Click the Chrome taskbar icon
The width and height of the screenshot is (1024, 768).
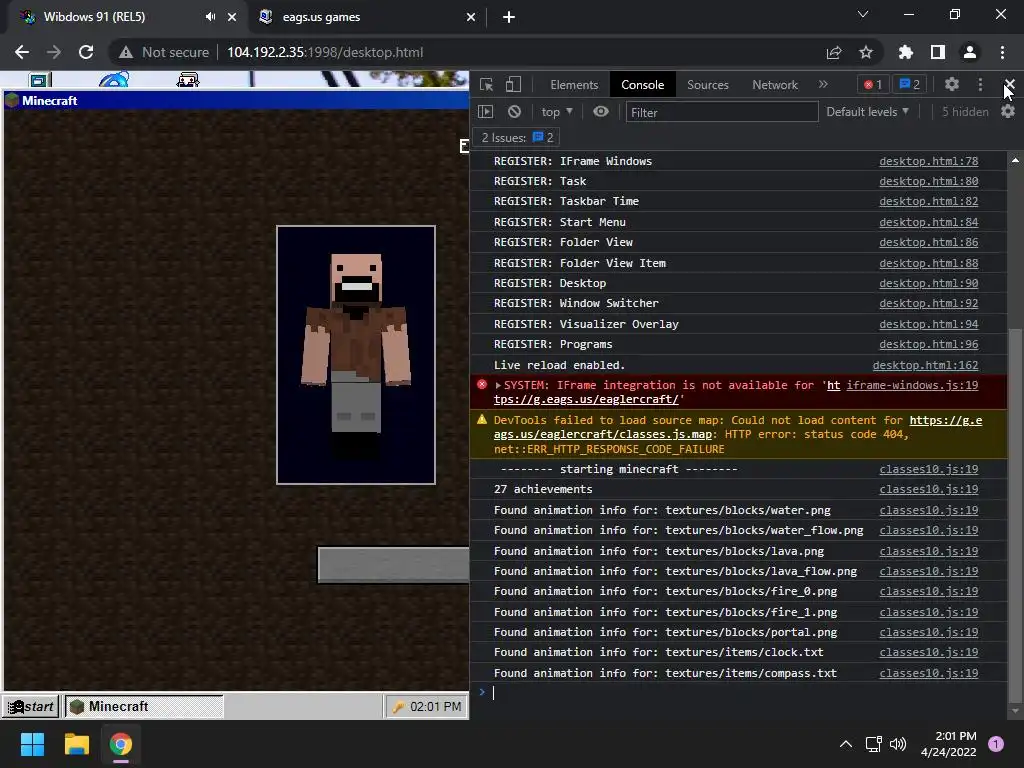point(121,744)
